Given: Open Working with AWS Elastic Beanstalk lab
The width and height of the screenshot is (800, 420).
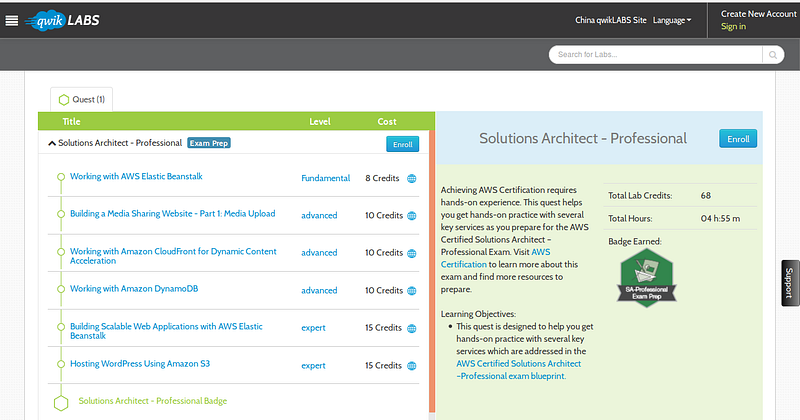Looking at the screenshot, I should (x=136, y=177).
